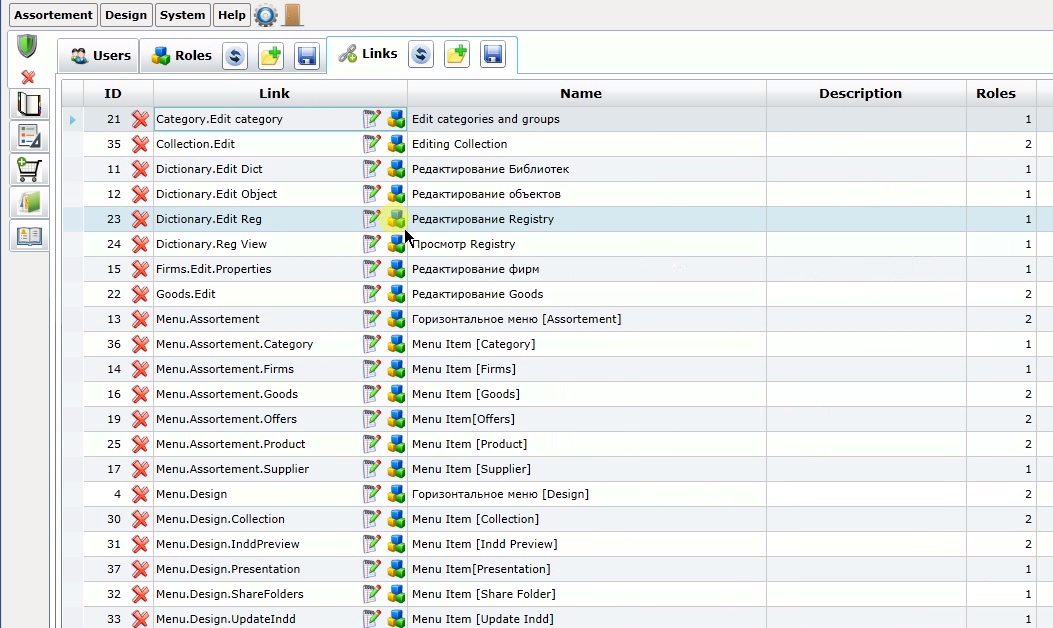Refresh the Roles tab list
This screenshot has height=628, width=1053.
pyautogui.click(x=235, y=56)
